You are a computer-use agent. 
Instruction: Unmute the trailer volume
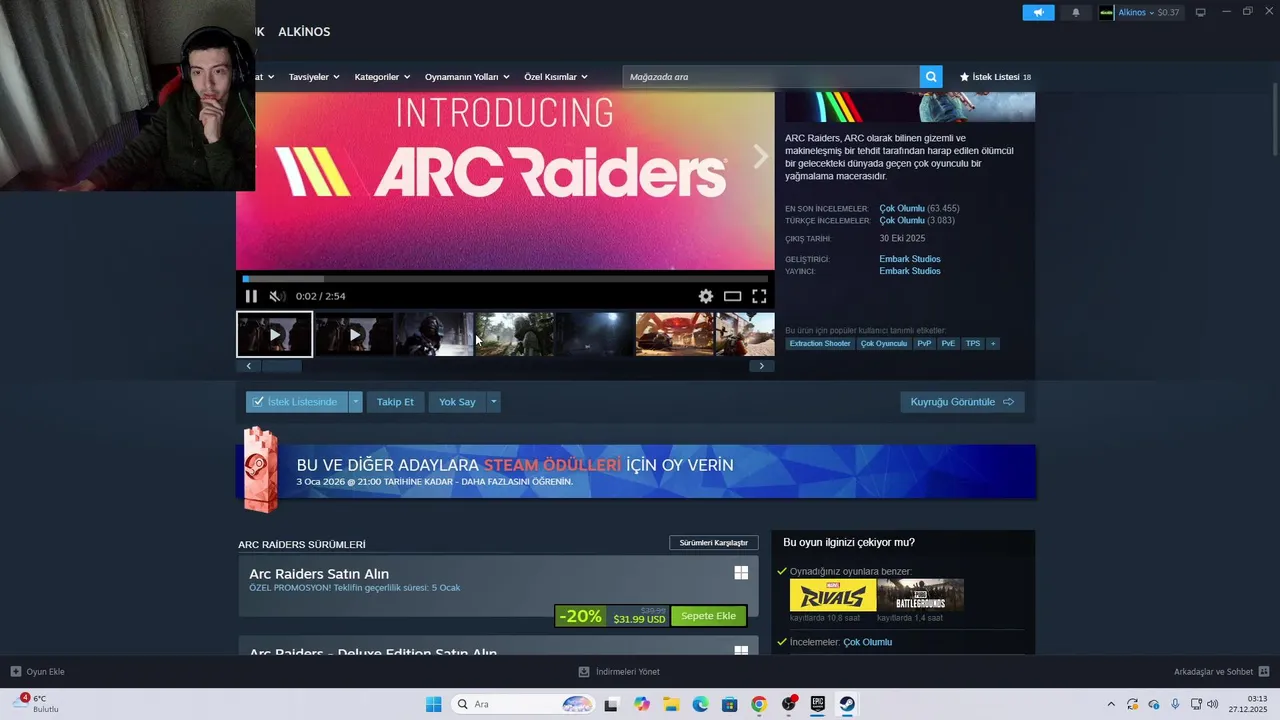(277, 296)
